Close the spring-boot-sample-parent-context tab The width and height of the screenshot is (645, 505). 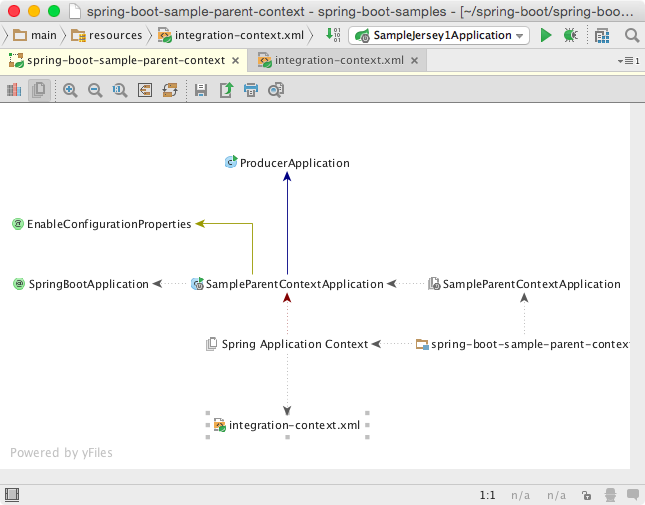[x=236, y=61]
